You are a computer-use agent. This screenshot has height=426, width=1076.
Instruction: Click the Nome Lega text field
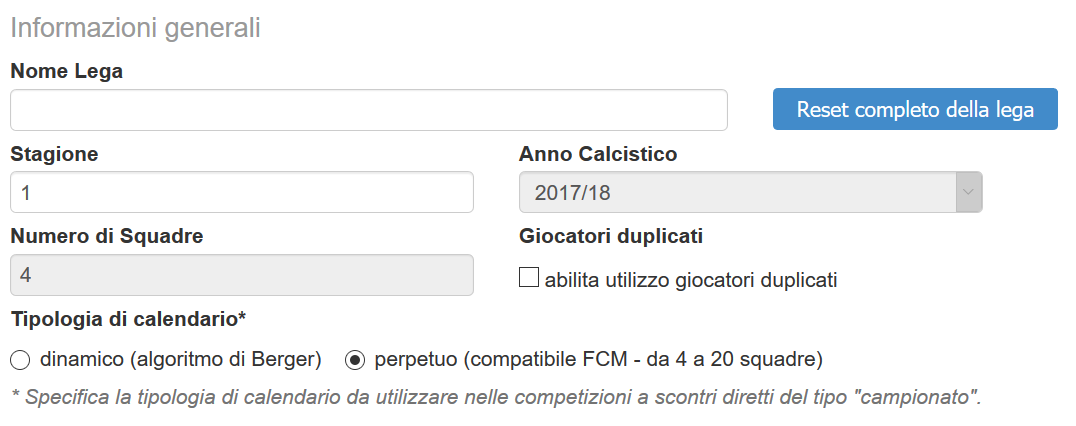pyautogui.click(x=368, y=110)
